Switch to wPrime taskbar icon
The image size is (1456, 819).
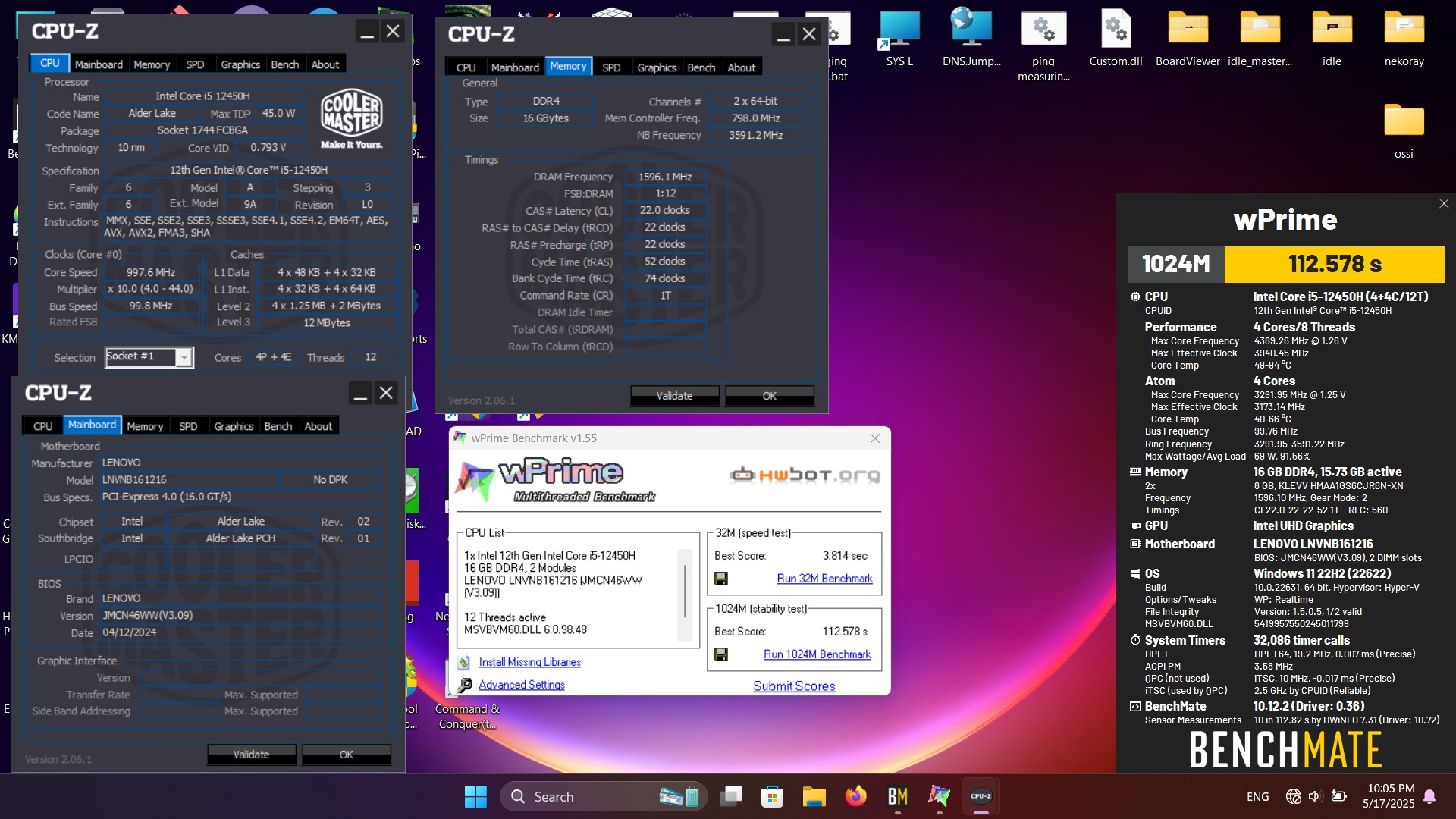click(x=939, y=796)
